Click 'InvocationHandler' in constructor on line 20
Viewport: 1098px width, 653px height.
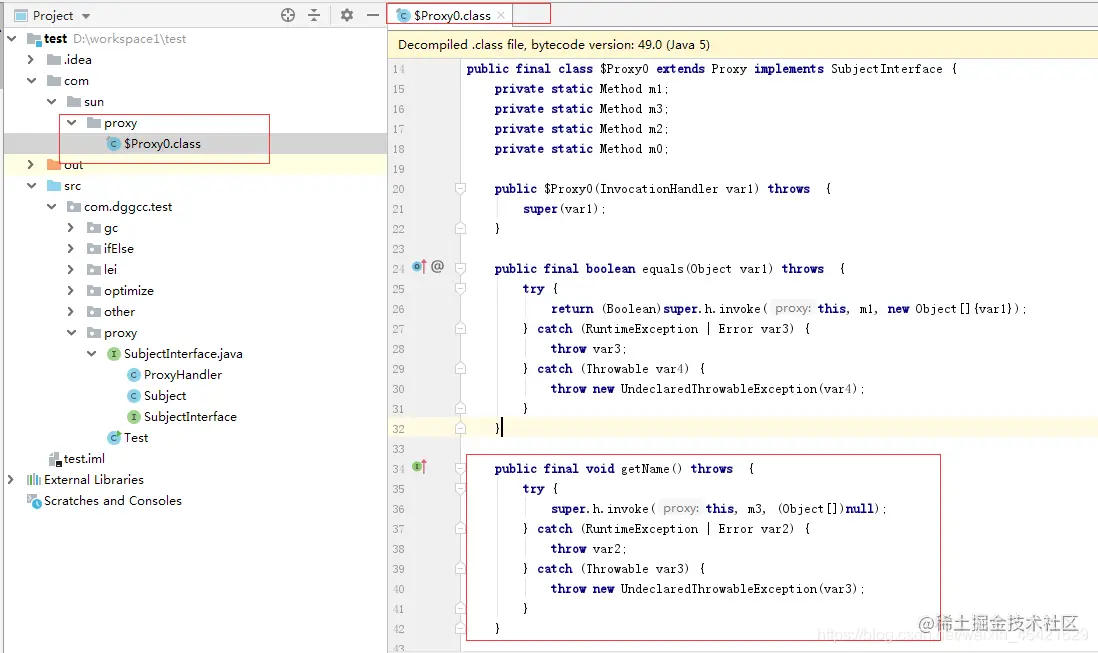pos(659,188)
